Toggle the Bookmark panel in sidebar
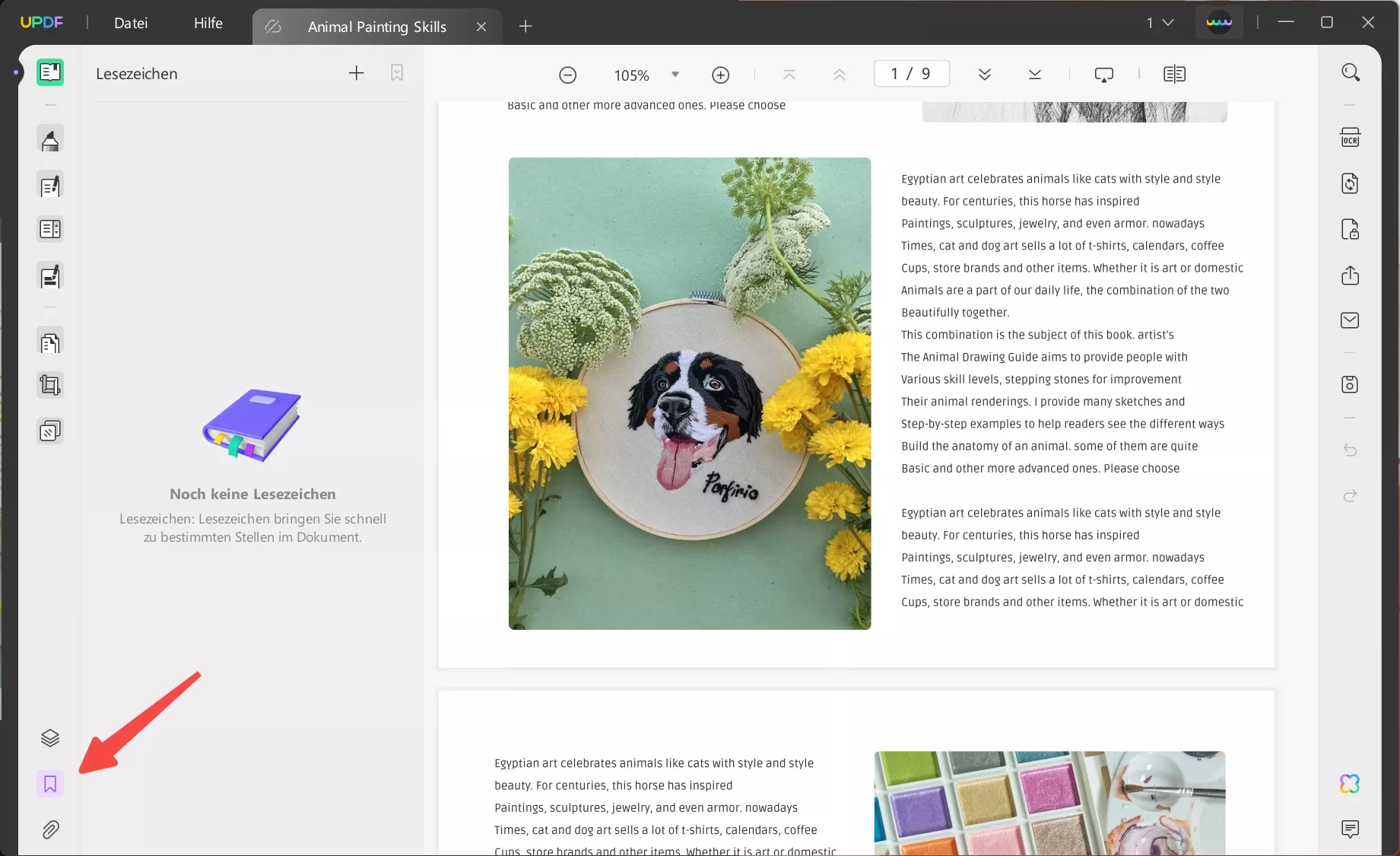 (x=50, y=784)
